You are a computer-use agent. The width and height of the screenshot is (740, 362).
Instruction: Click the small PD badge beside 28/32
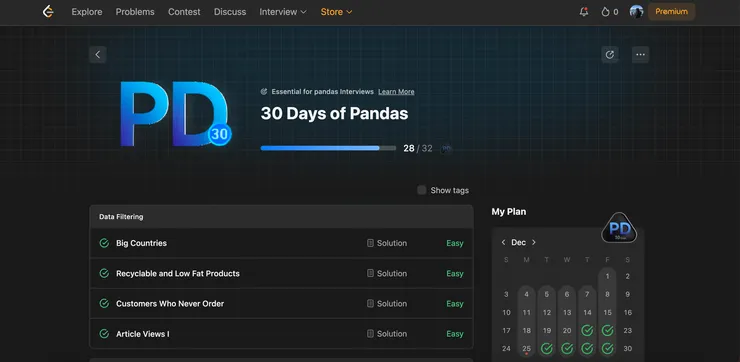[x=446, y=149]
